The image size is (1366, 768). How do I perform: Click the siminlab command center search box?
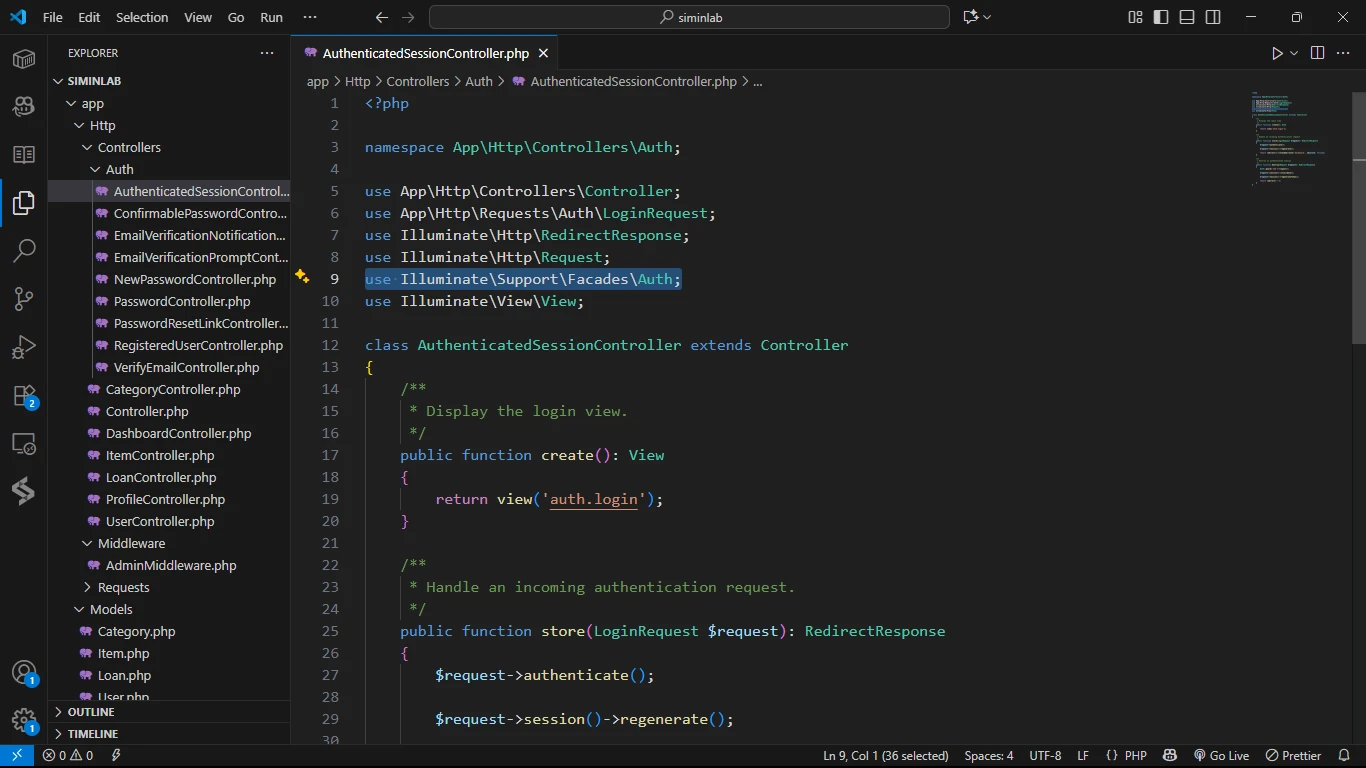pos(689,17)
